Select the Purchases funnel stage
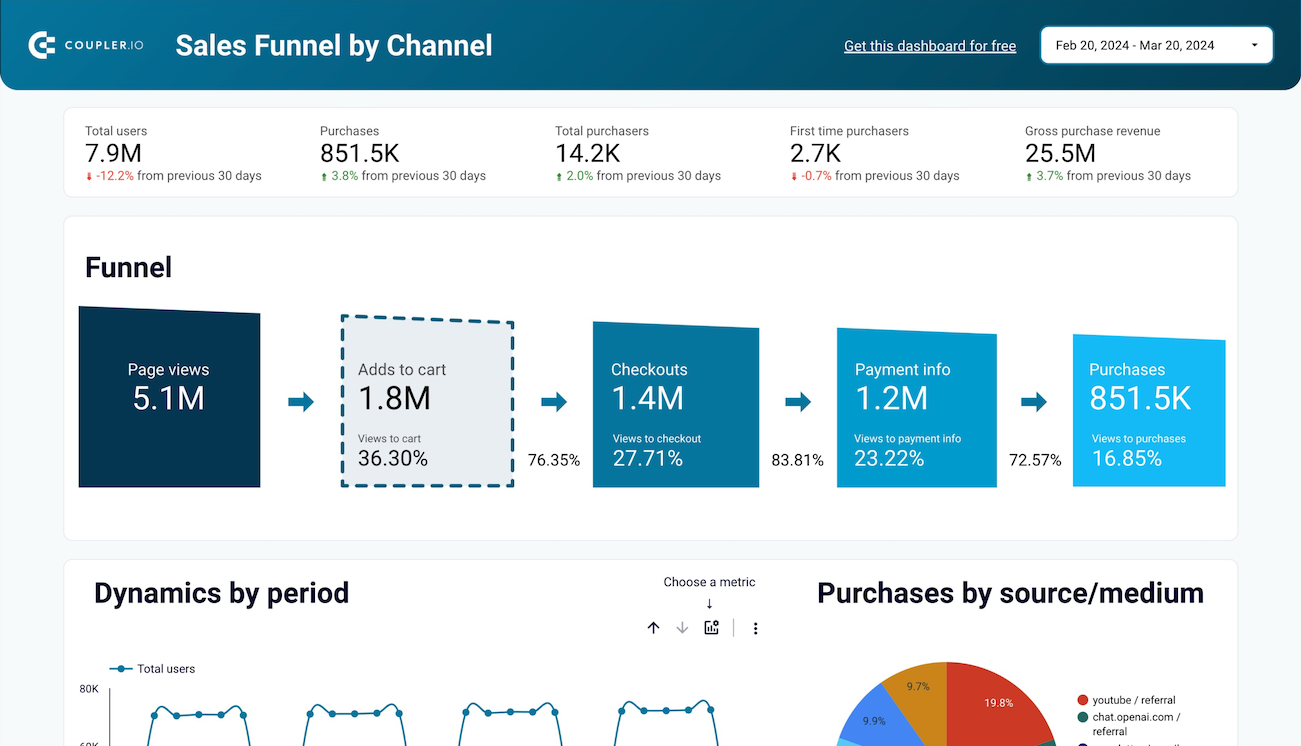This screenshot has width=1301, height=746. 1148,410
